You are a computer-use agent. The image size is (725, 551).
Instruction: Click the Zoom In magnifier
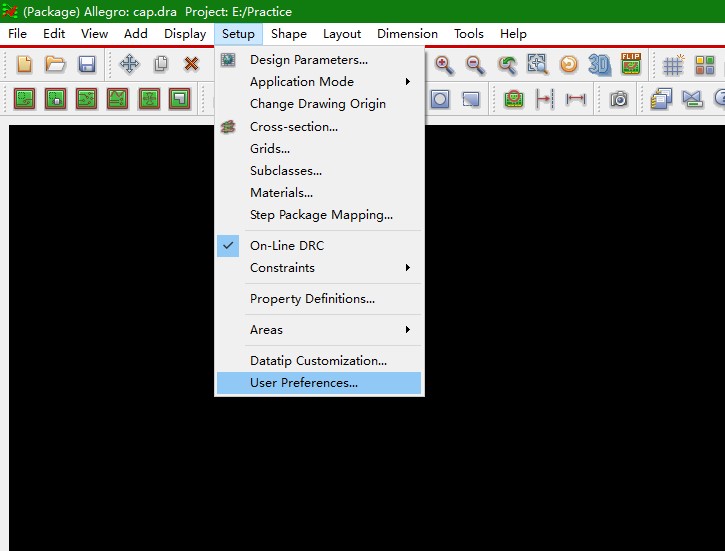coord(444,65)
